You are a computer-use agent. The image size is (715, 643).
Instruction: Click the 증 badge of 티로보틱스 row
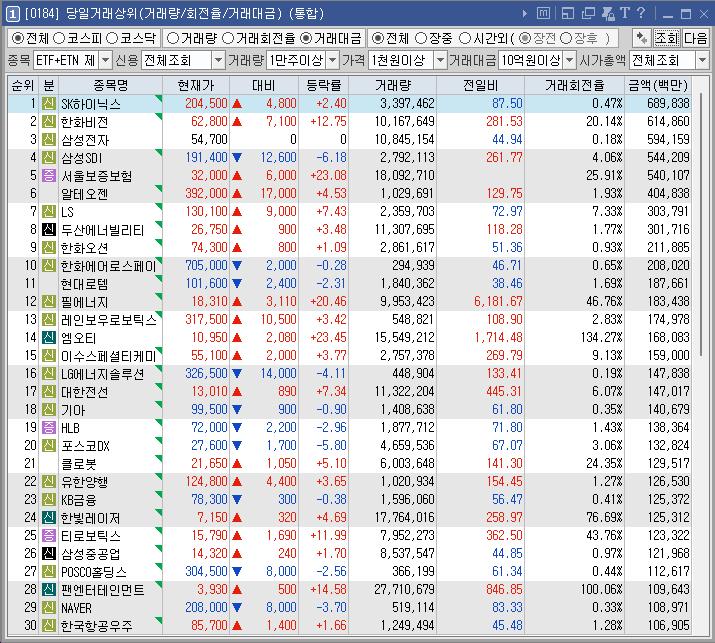pos(49,535)
